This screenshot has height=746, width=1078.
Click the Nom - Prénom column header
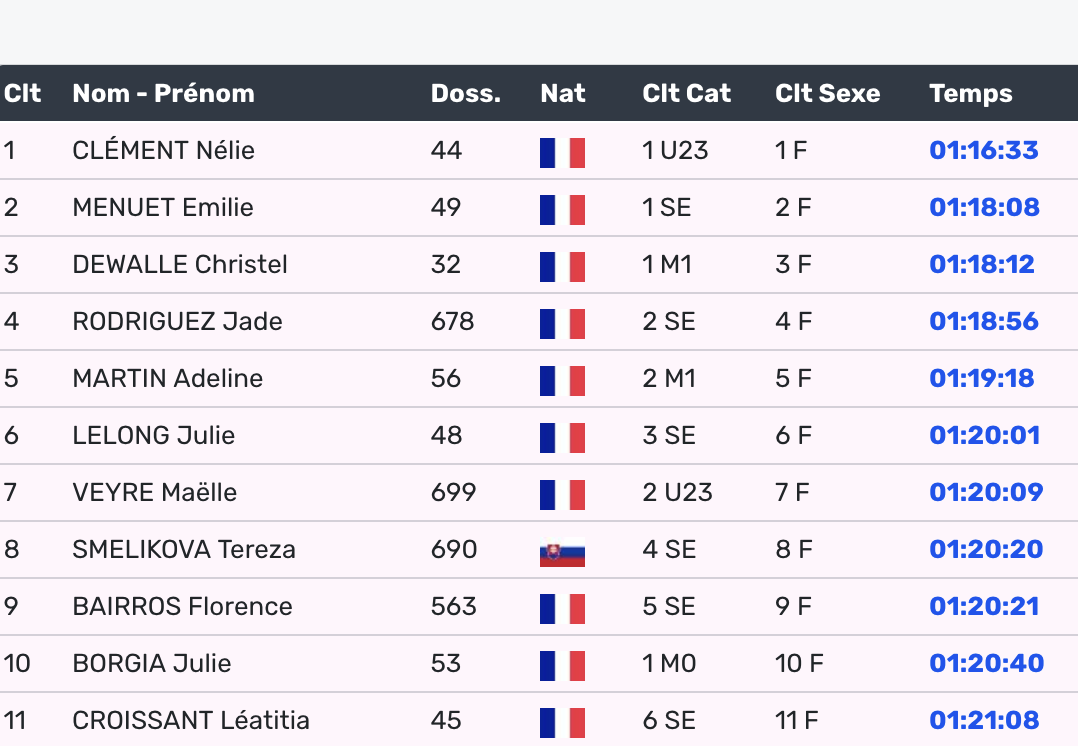(163, 94)
